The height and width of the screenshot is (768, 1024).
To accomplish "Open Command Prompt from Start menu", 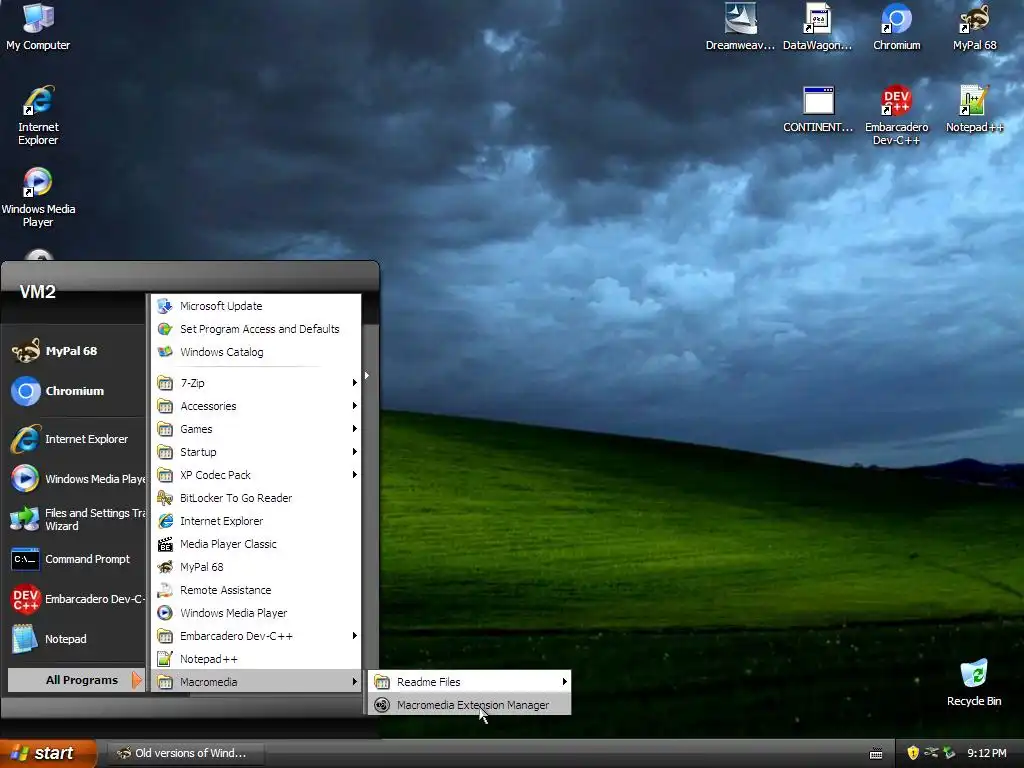I will click(x=75, y=559).
